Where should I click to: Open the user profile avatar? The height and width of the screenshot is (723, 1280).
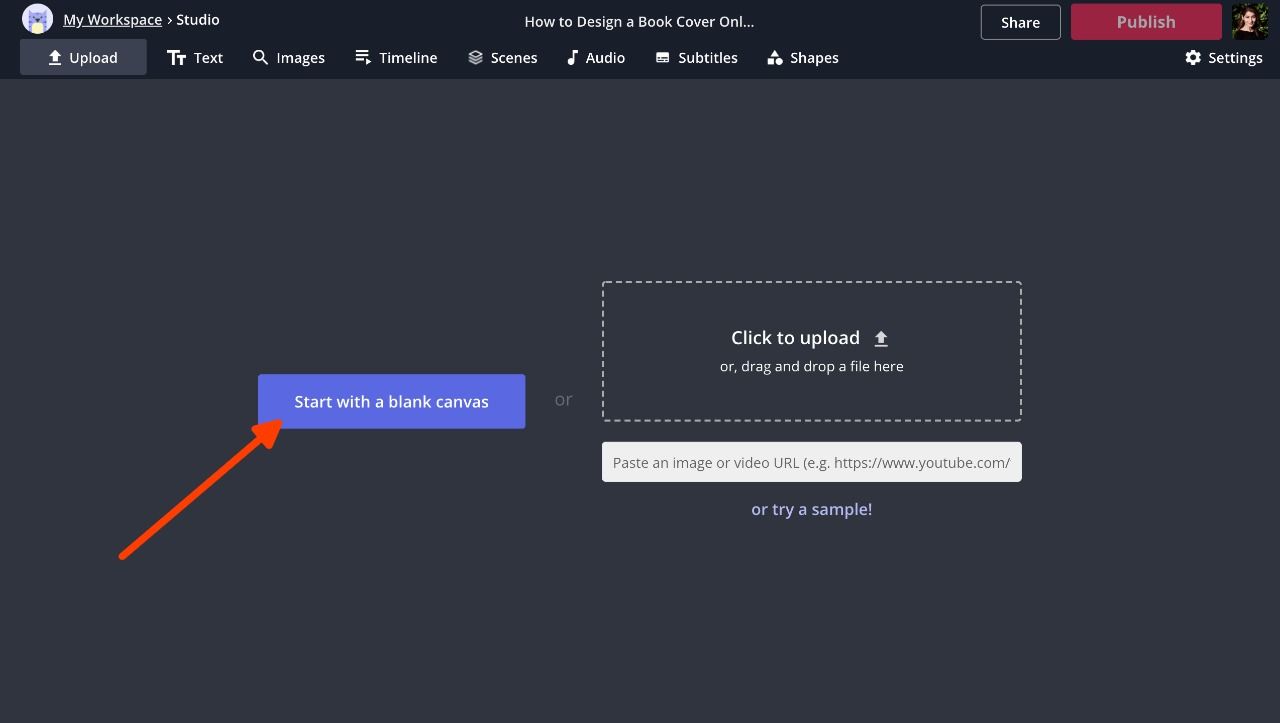tap(1249, 21)
